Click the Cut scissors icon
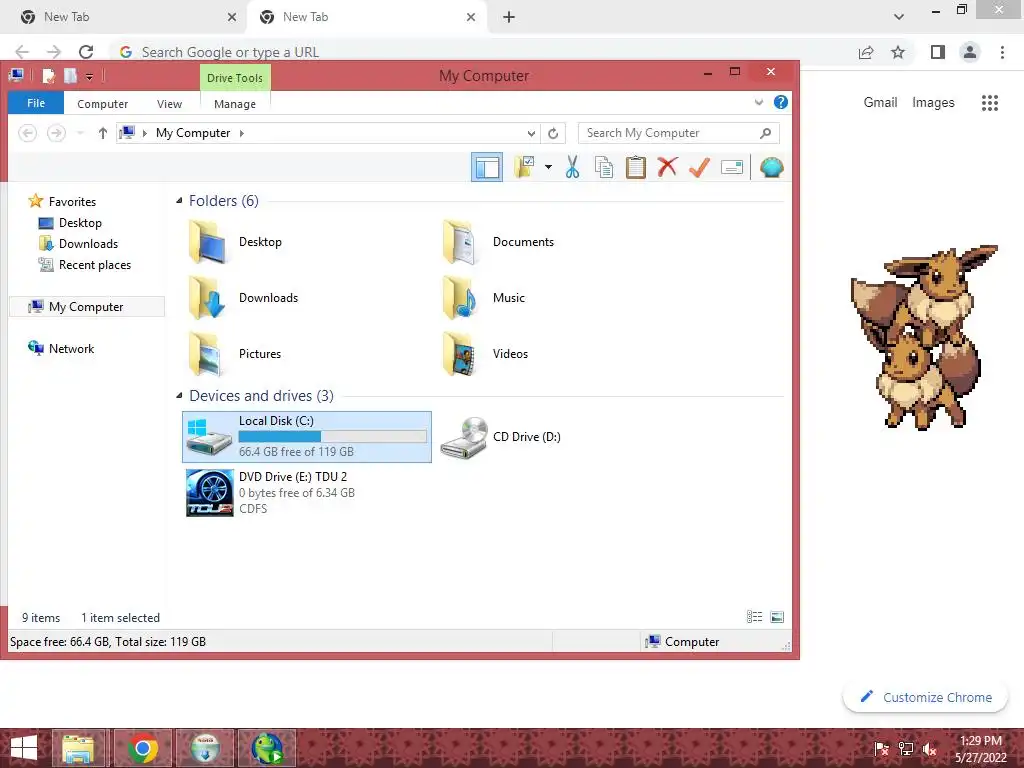The height and width of the screenshot is (768, 1024). (x=572, y=167)
